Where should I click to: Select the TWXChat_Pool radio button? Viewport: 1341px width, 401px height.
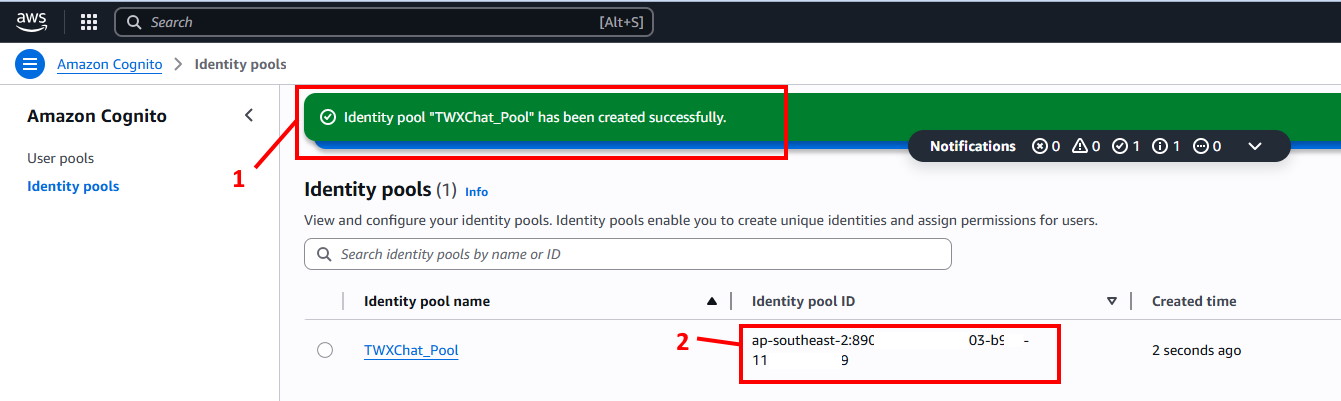(325, 350)
